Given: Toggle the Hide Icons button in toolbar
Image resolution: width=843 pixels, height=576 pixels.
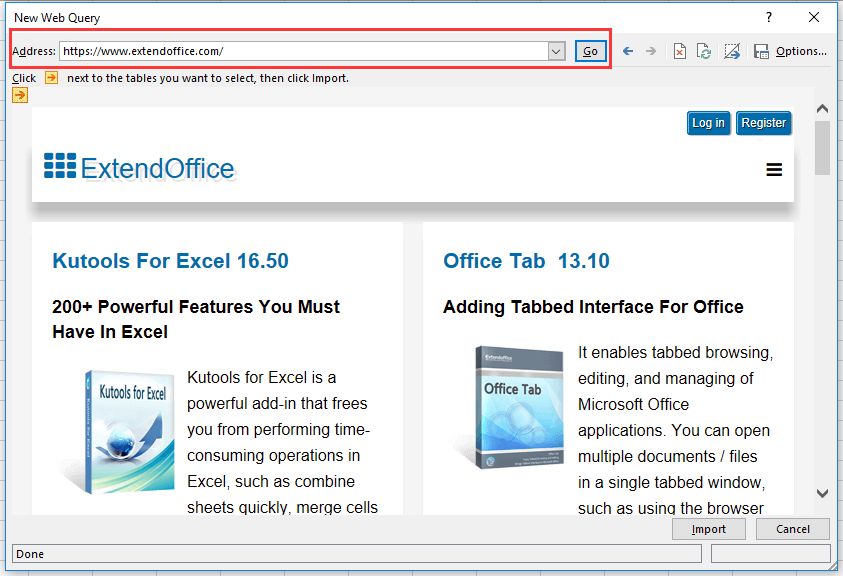Looking at the screenshot, I should [x=731, y=51].
